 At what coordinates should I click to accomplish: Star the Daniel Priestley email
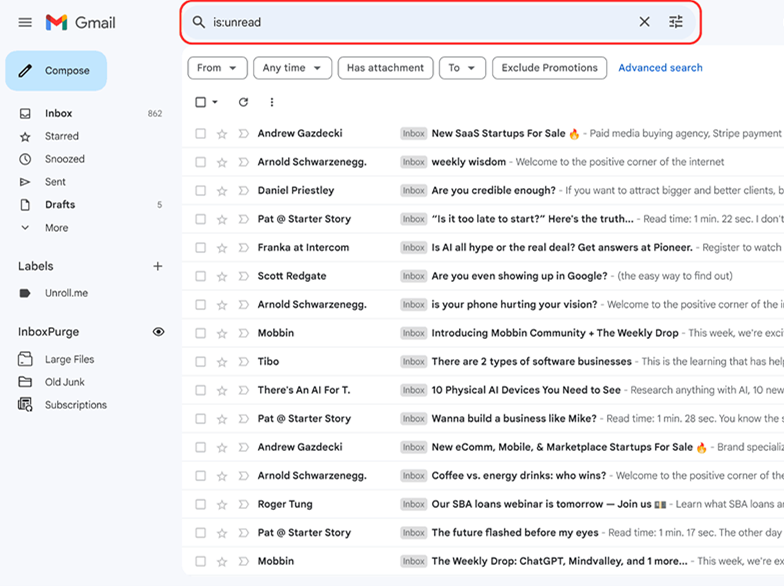pyautogui.click(x=222, y=191)
